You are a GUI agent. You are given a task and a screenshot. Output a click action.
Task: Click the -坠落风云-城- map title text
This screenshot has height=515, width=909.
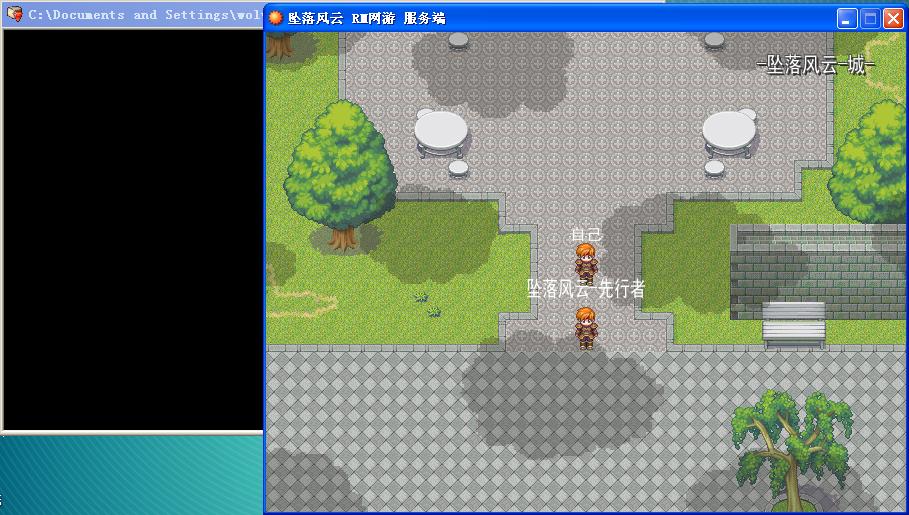[815, 64]
